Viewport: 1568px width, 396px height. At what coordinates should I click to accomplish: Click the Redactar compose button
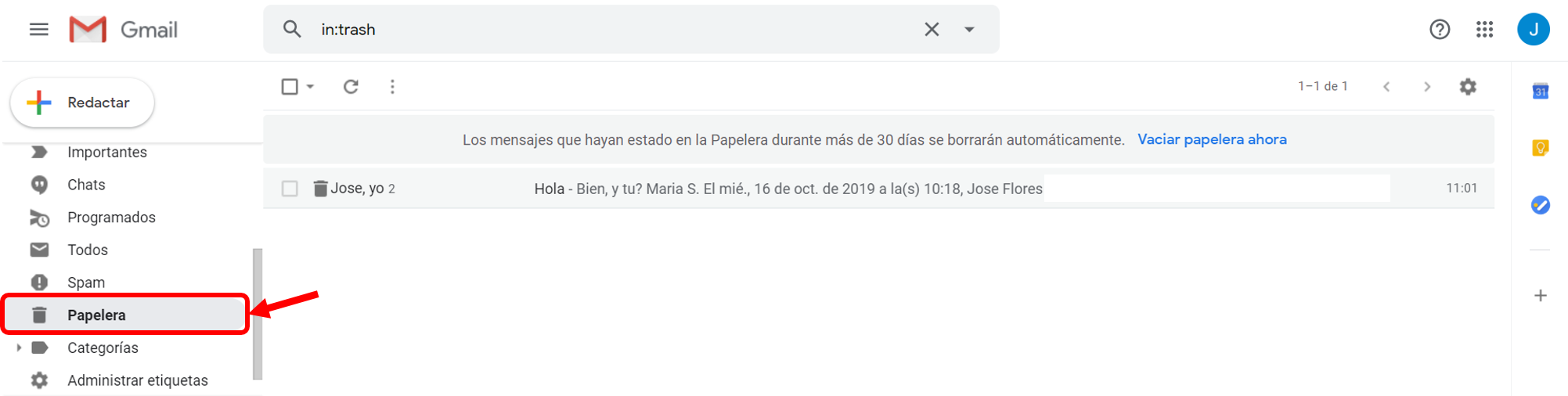(x=82, y=103)
